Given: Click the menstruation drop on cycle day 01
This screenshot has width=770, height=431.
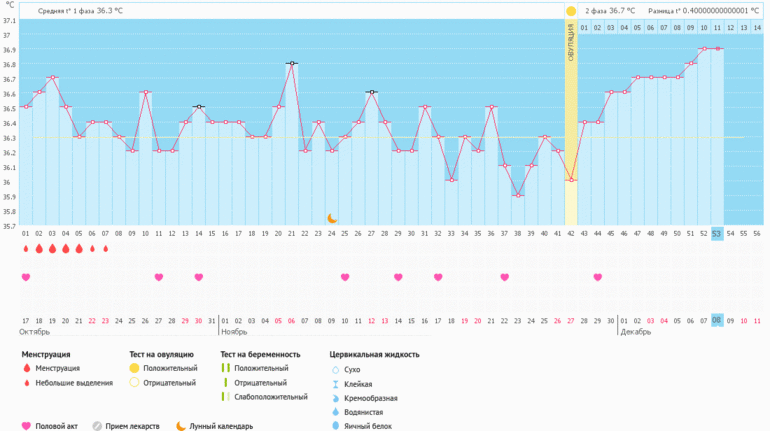Looking at the screenshot, I should (26, 249).
